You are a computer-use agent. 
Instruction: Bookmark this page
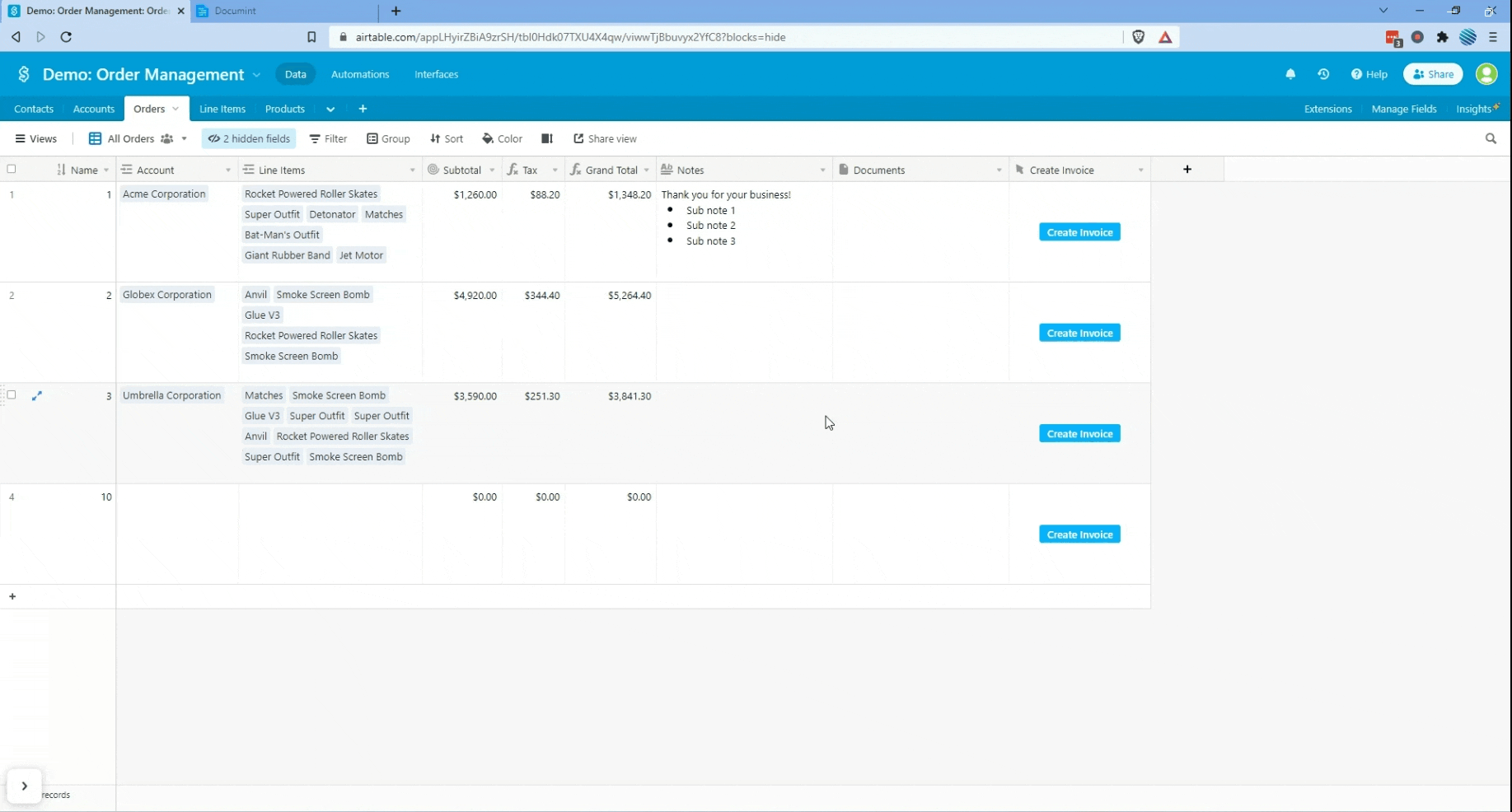click(311, 37)
